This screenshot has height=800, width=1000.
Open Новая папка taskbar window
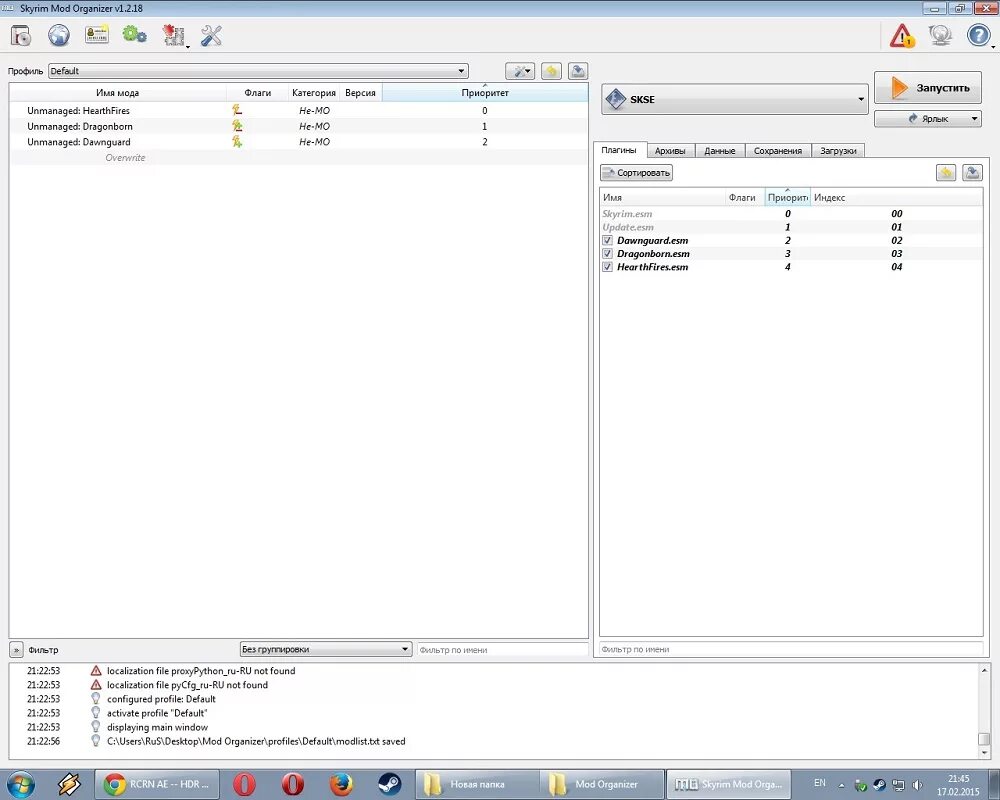(x=476, y=784)
